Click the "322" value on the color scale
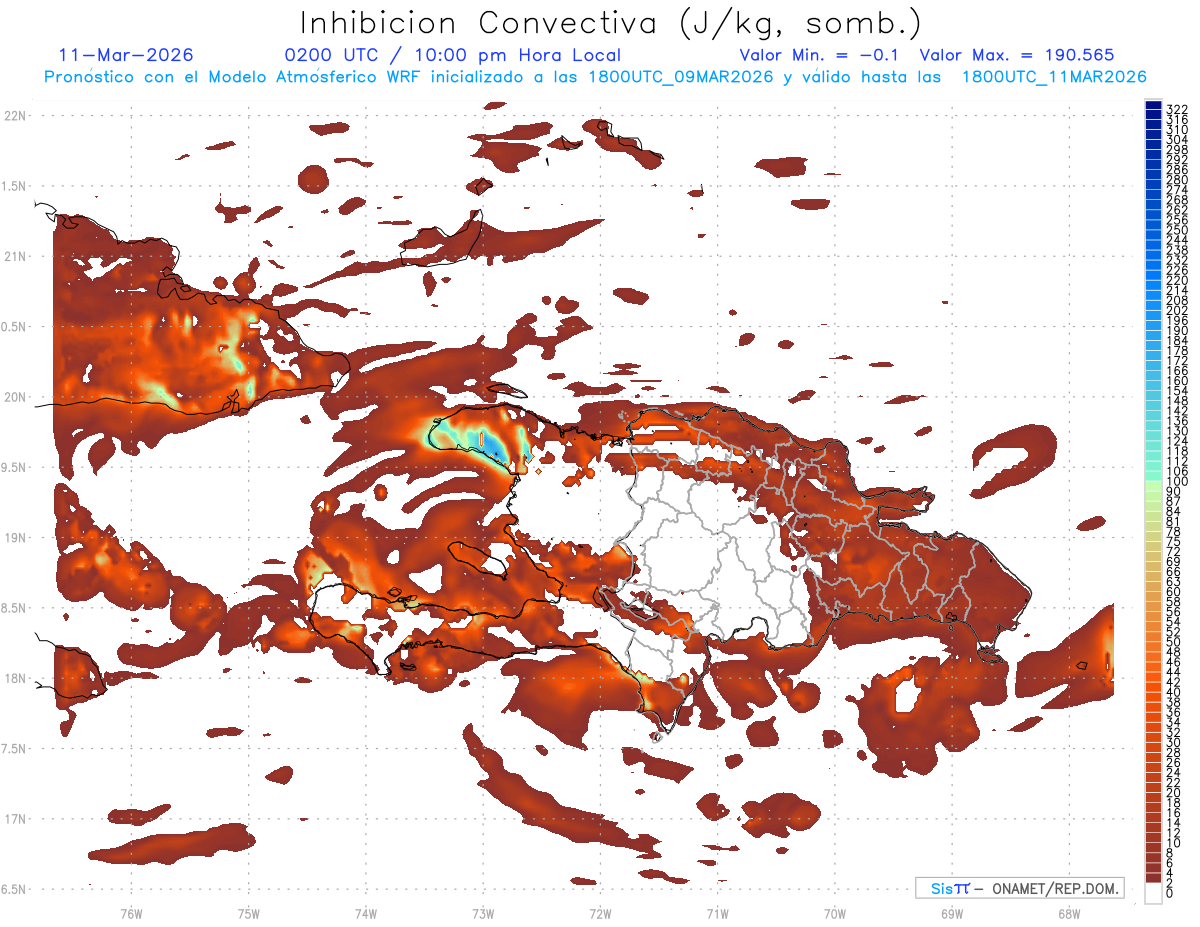The height and width of the screenshot is (927, 1200). [1177, 109]
